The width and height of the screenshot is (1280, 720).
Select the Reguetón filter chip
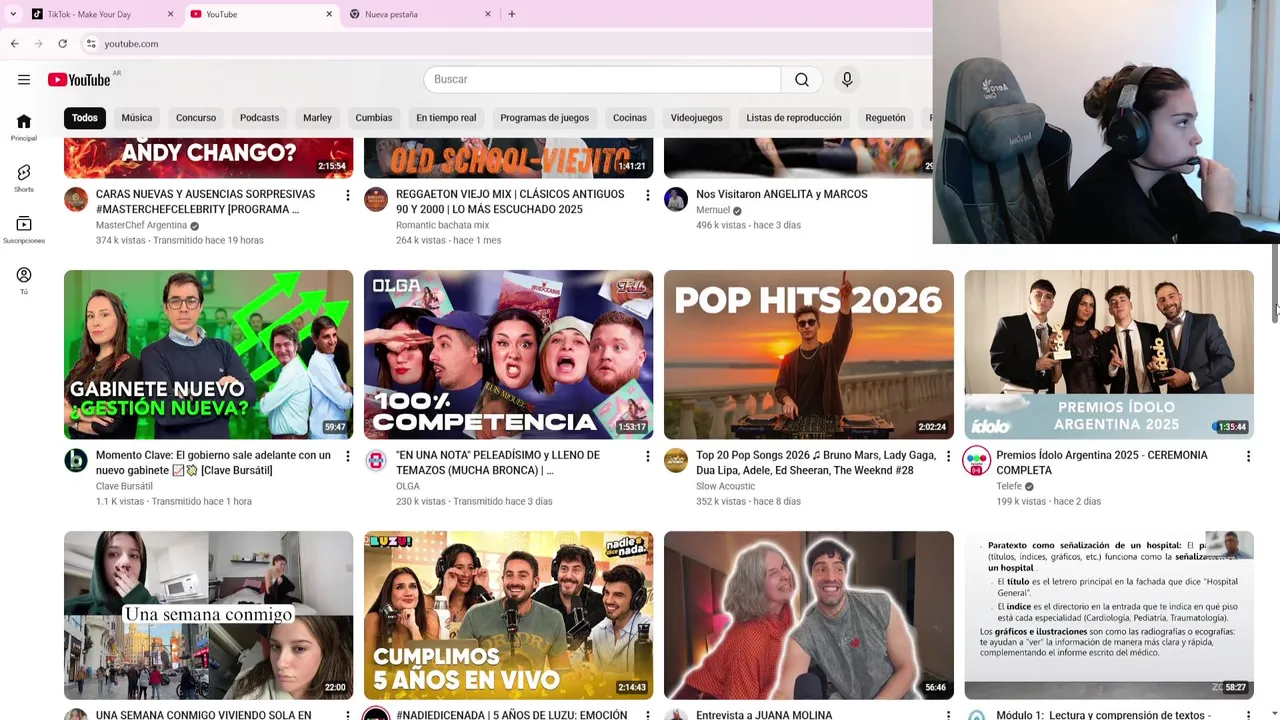click(x=885, y=118)
